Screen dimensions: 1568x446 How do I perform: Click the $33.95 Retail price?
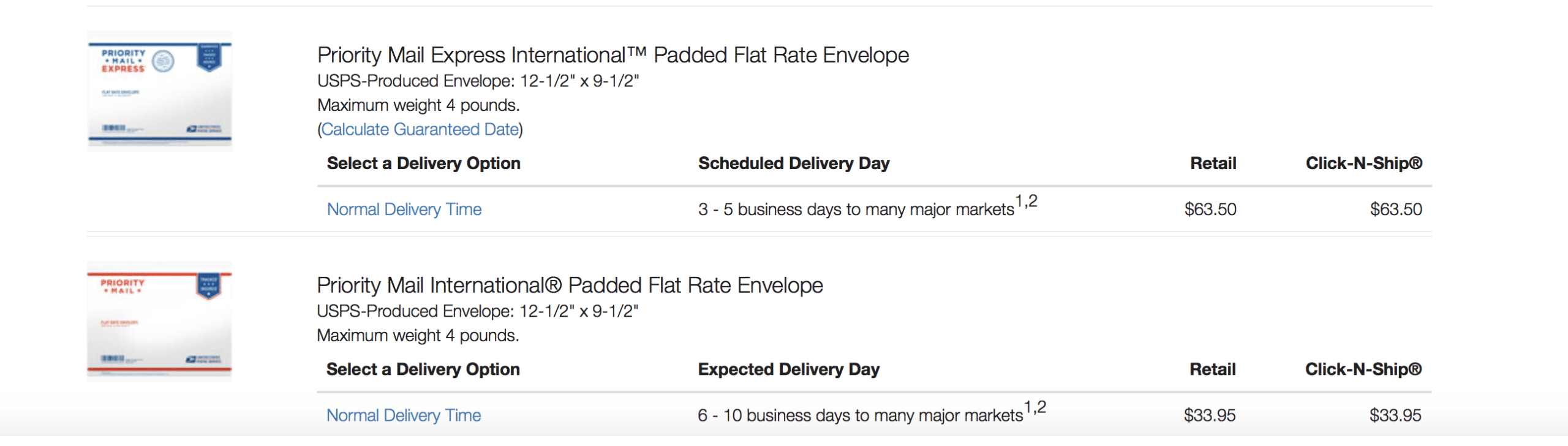(x=1210, y=415)
